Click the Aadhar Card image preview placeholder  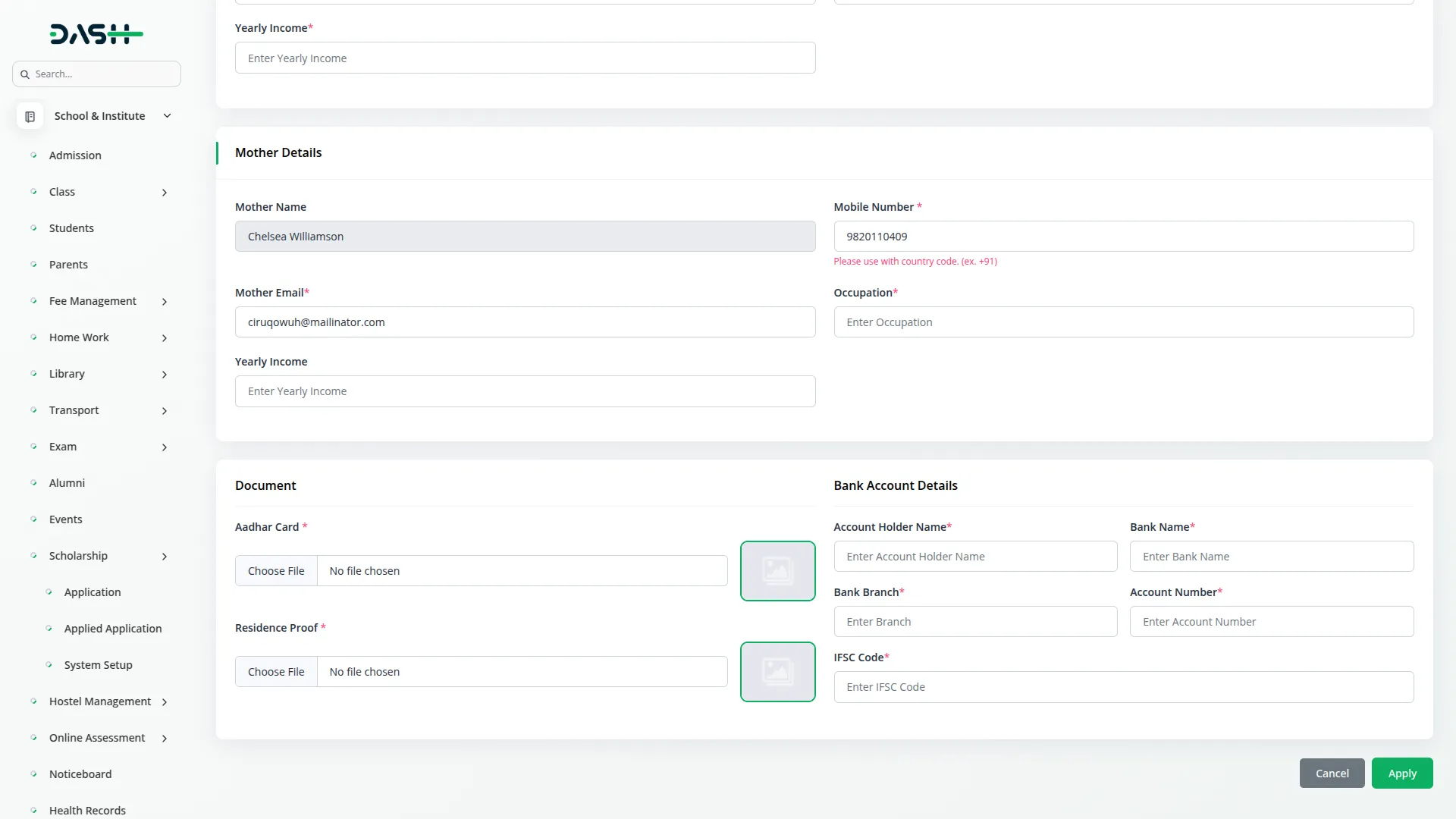(x=777, y=571)
